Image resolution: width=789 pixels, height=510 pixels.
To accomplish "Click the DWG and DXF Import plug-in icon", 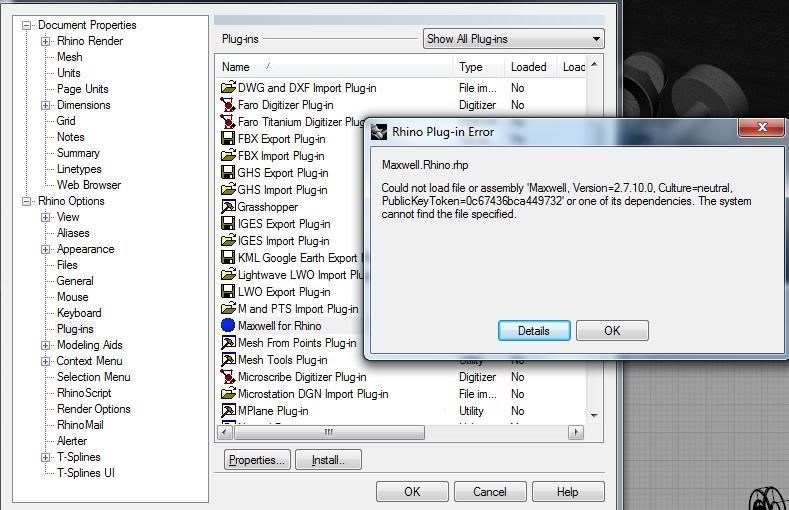I will [228, 88].
